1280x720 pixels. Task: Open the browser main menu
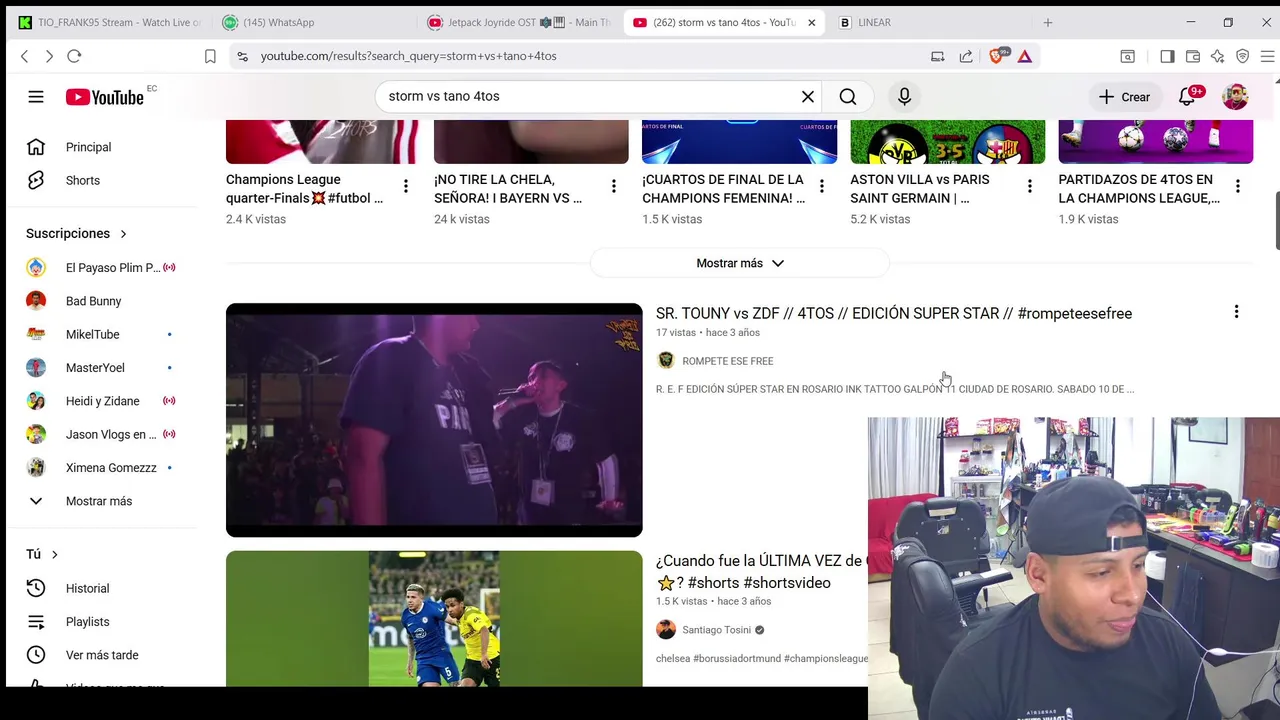[1267, 56]
